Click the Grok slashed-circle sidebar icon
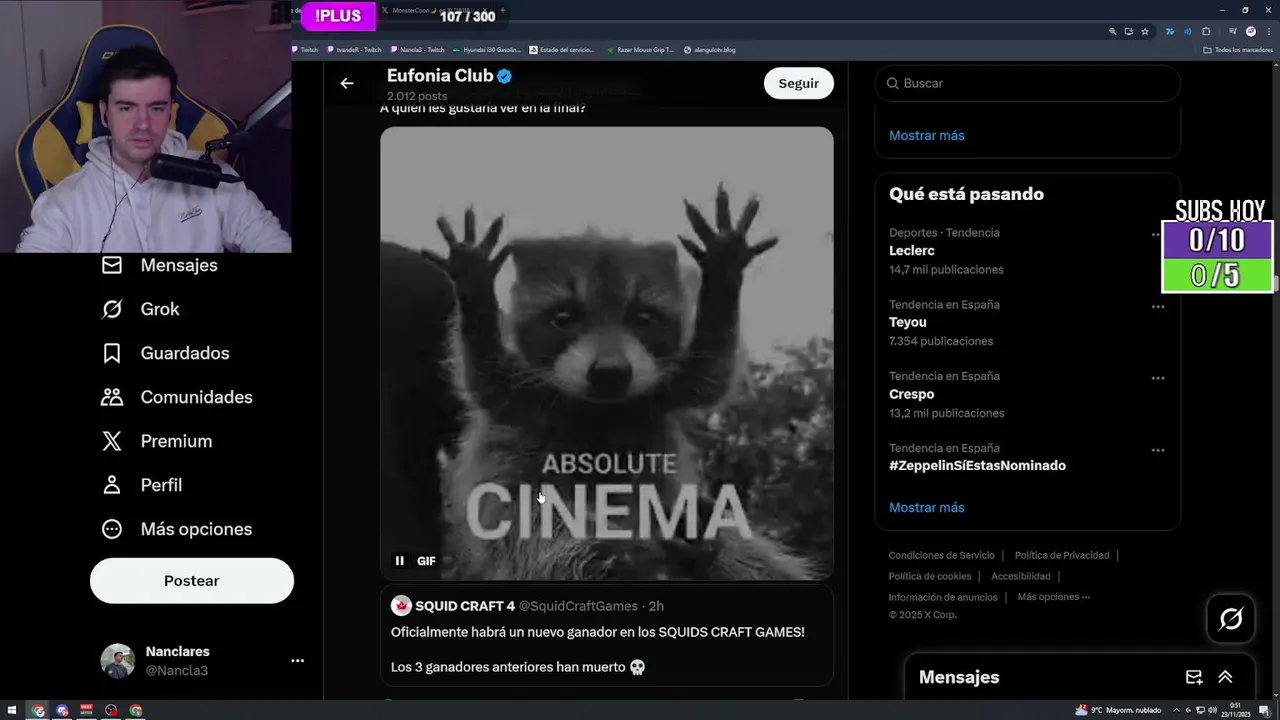Viewport: 1280px width, 720px height. (112, 309)
